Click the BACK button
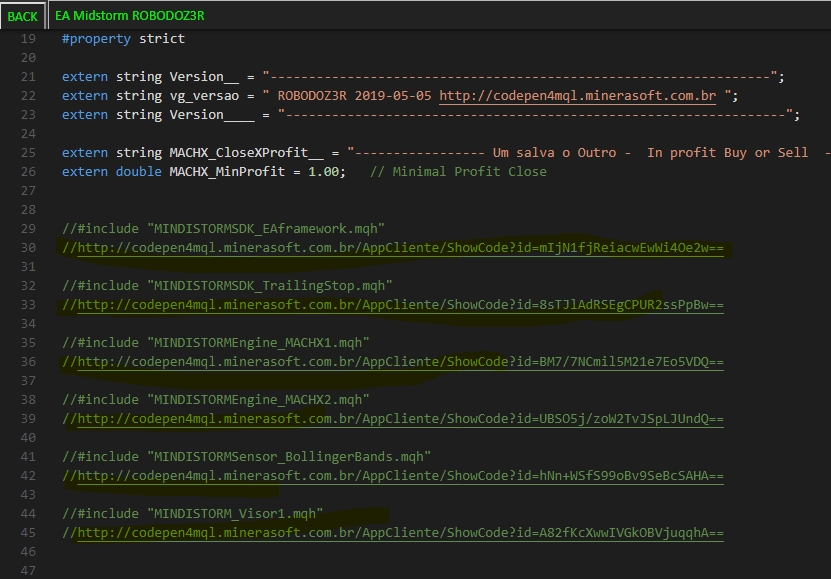Screen dimensions: 831x579 pos(23,16)
